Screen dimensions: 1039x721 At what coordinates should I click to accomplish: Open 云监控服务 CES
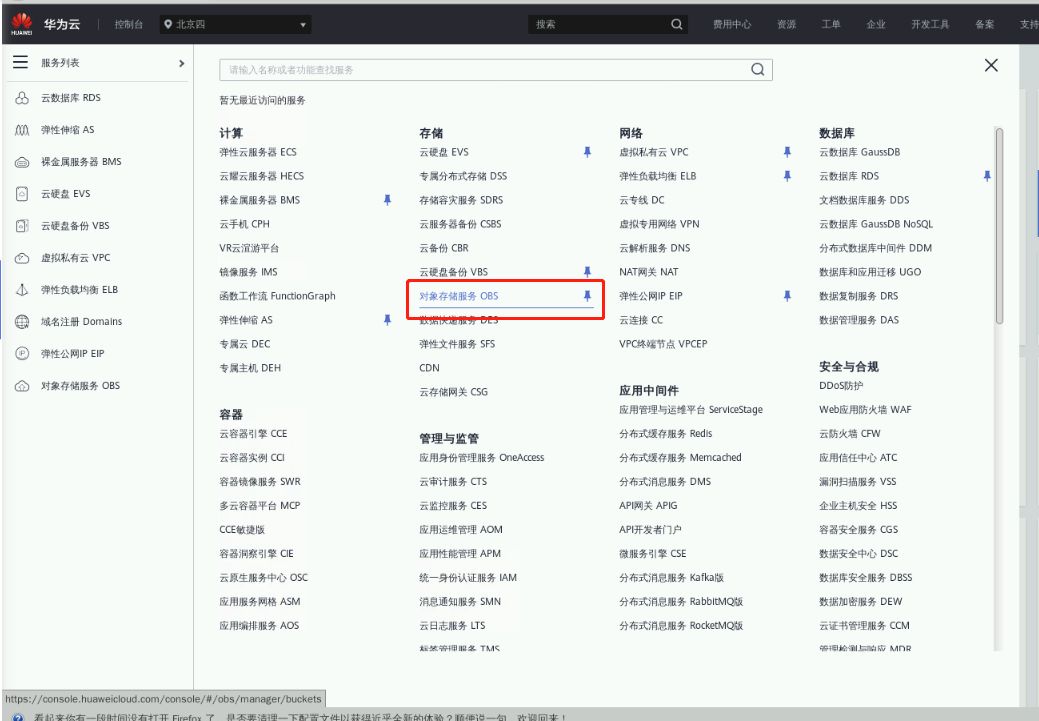(x=453, y=506)
